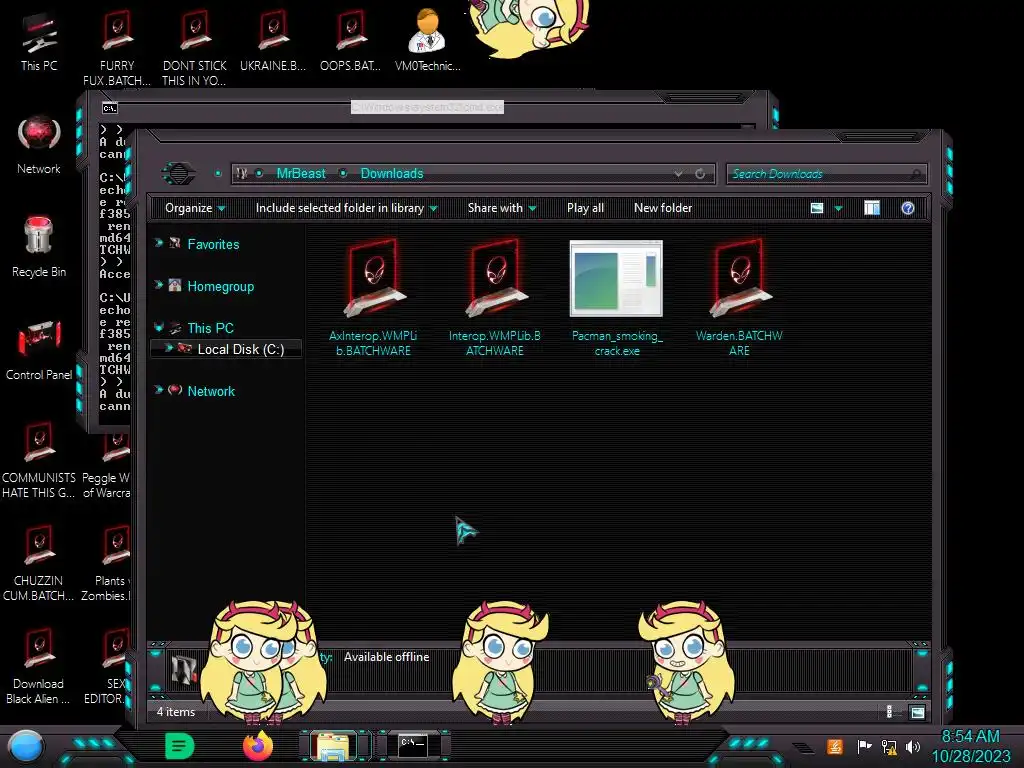Refresh the Downloads folder view
The height and width of the screenshot is (768, 1024).
[x=700, y=174]
